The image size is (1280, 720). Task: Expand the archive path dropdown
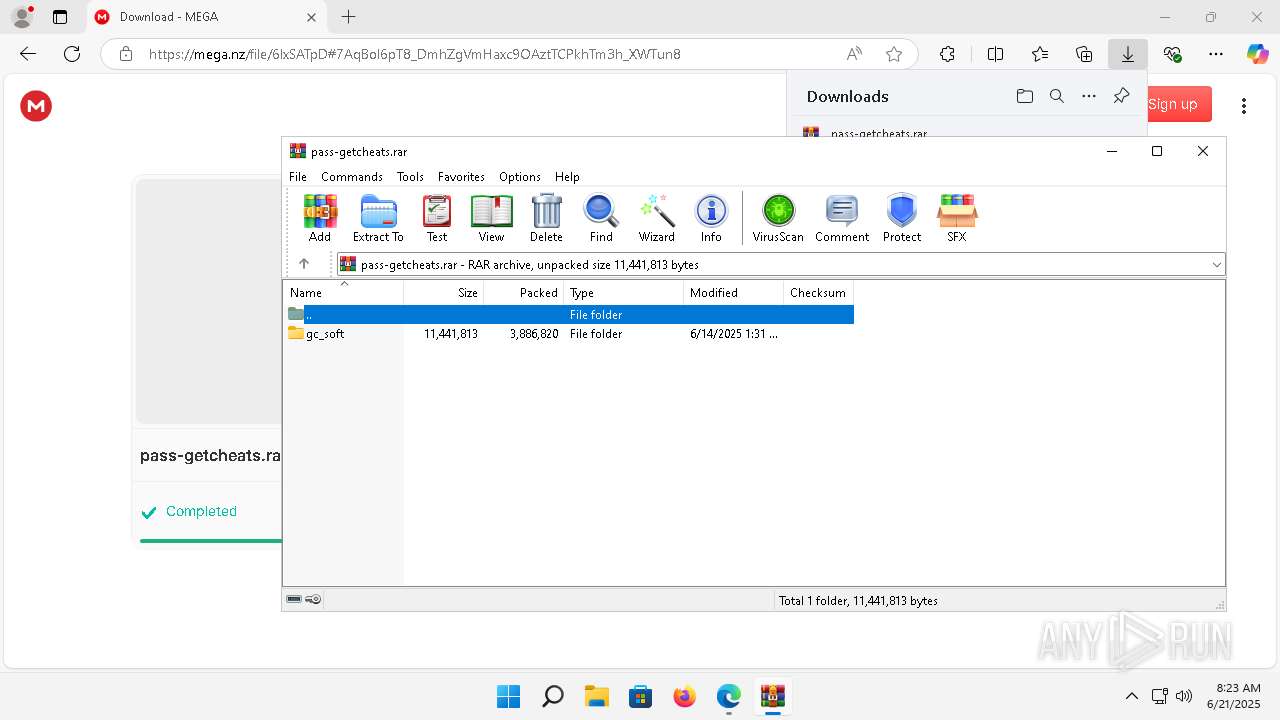pyautogui.click(x=1216, y=265)
